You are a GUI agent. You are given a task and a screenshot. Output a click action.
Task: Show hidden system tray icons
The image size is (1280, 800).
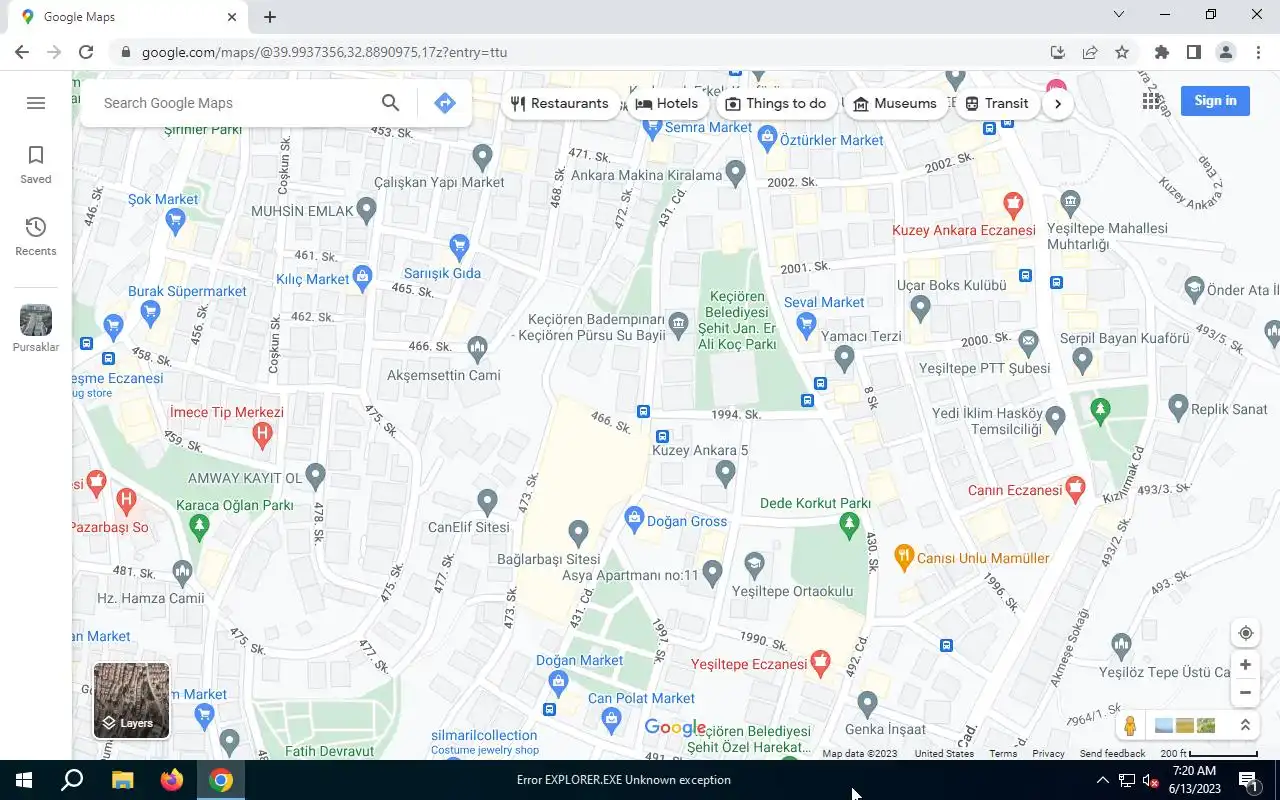click(x=1102, y=780)
